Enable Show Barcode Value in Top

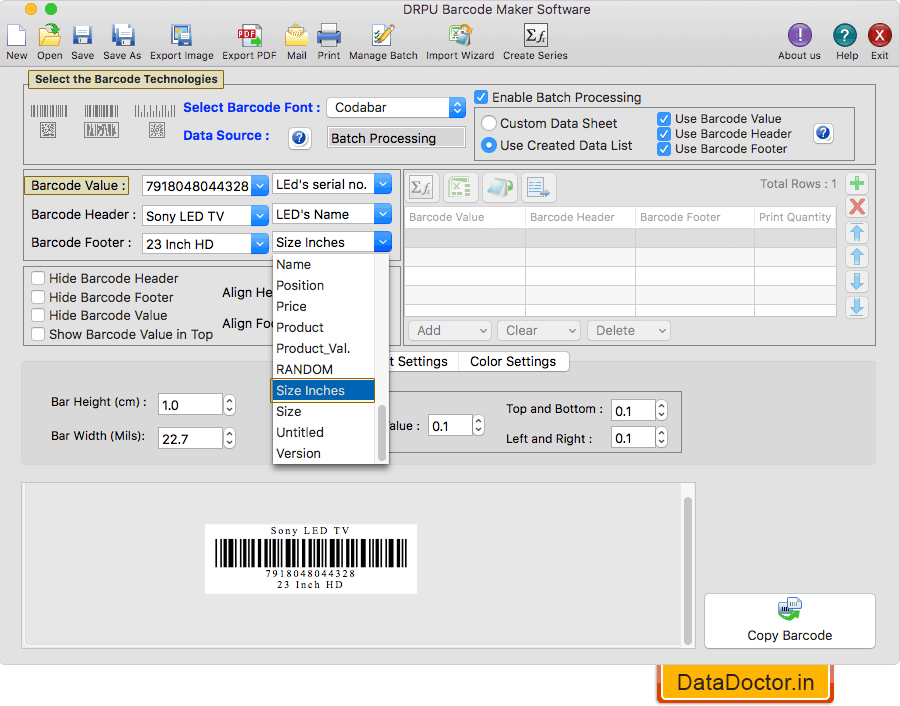pos(38,334)
